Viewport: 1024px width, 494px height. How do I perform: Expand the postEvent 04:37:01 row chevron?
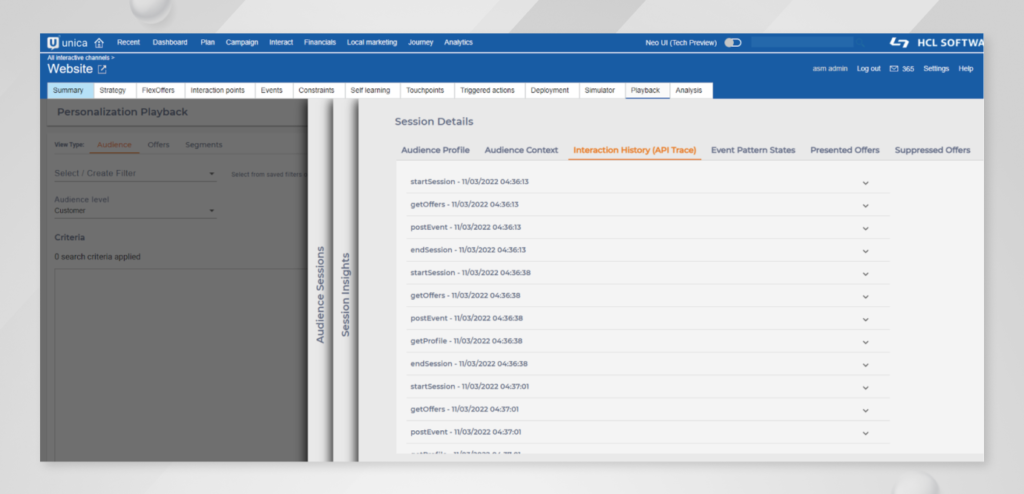pos(865,432)
